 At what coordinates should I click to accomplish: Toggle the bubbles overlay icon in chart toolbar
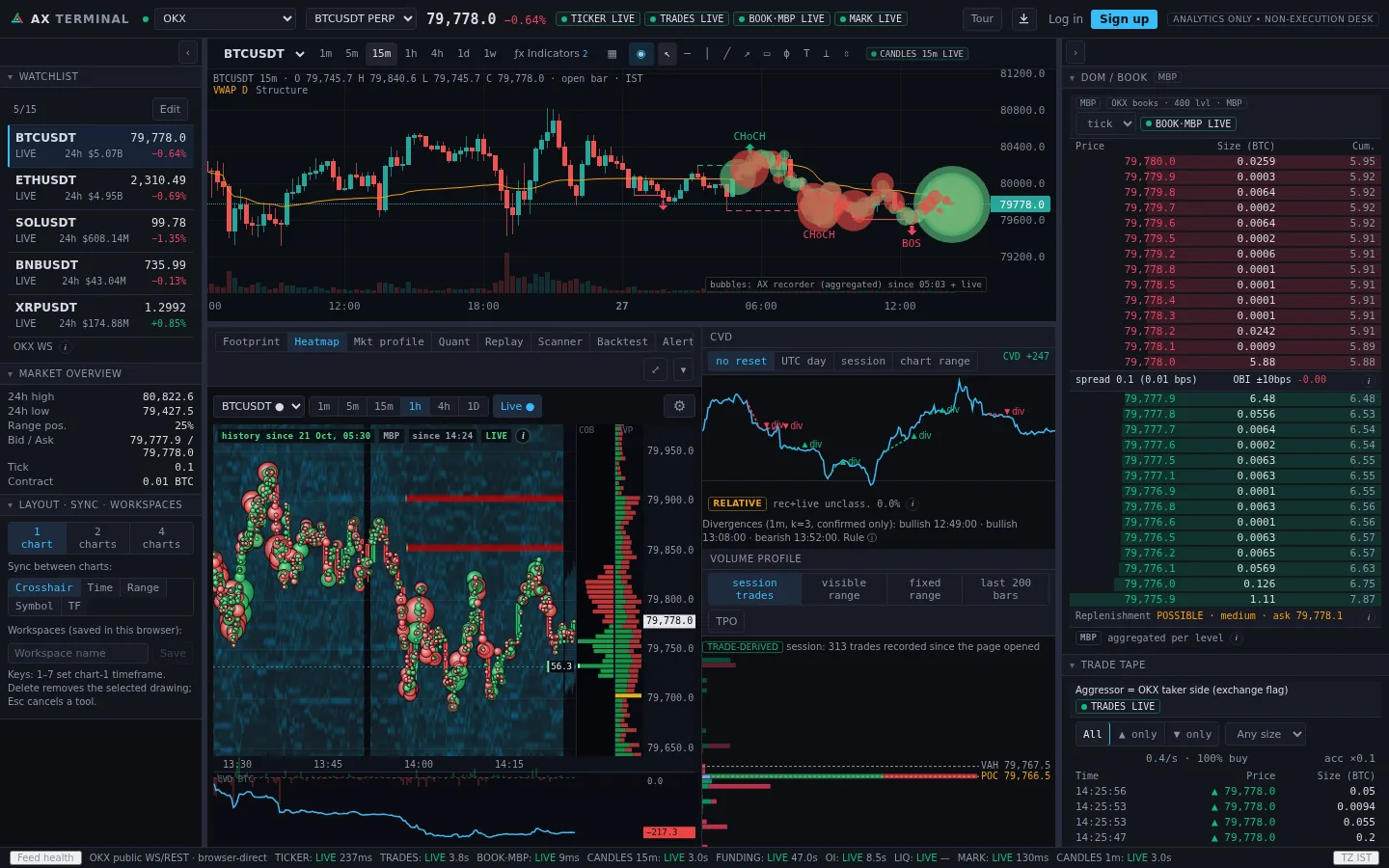coord(640,54)
